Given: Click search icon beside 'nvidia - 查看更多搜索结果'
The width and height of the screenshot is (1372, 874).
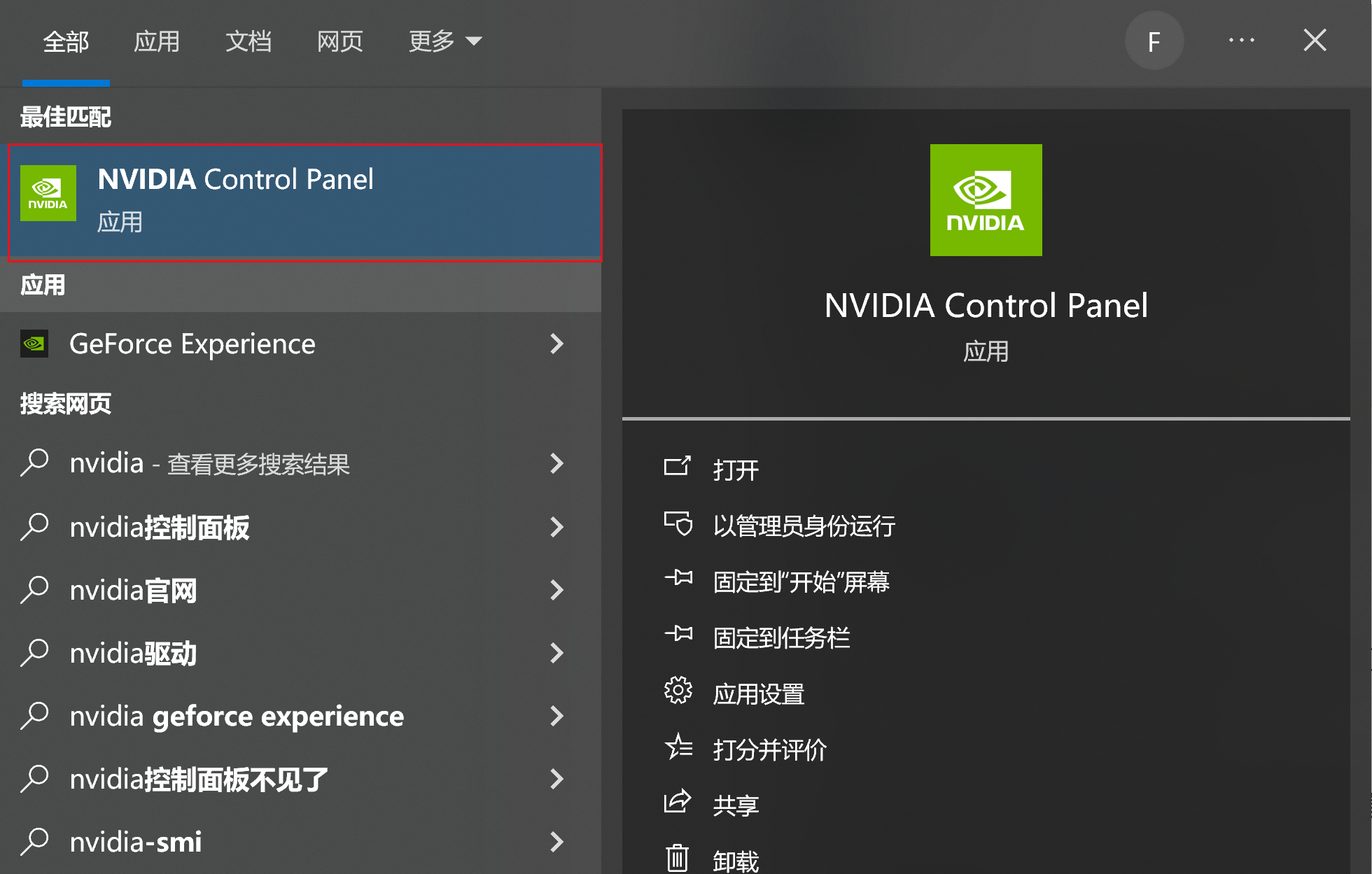Looking at the screenshot, I should click(34, 463).
